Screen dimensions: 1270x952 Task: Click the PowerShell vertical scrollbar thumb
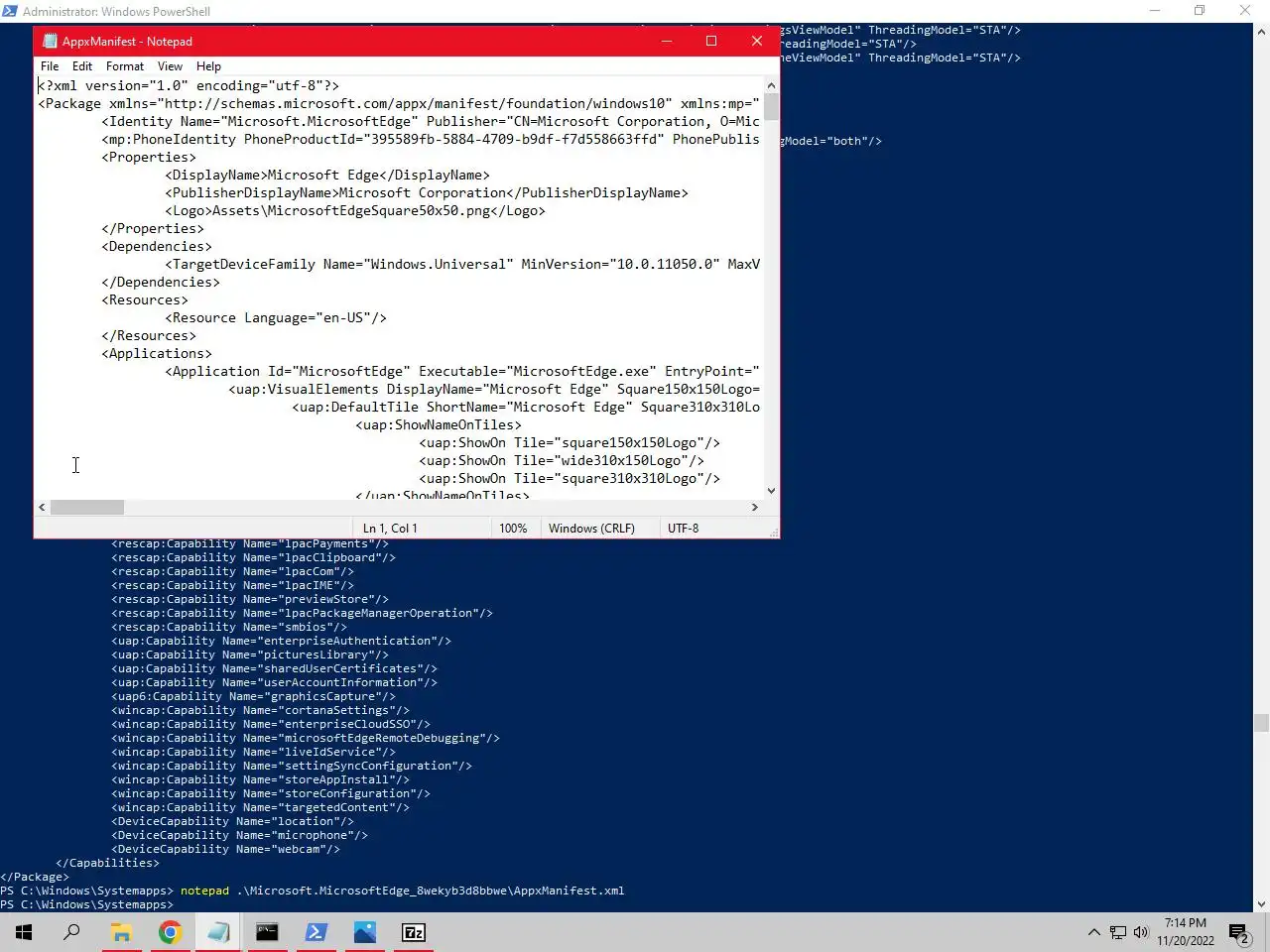(x=1261, y=723)
